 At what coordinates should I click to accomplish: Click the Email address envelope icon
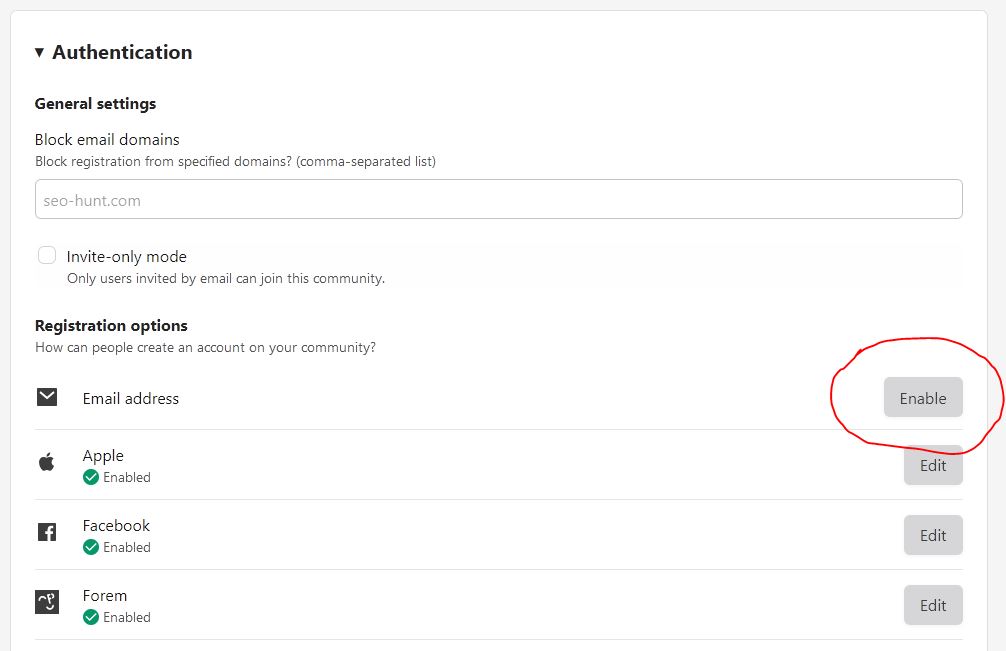point(47,398)
